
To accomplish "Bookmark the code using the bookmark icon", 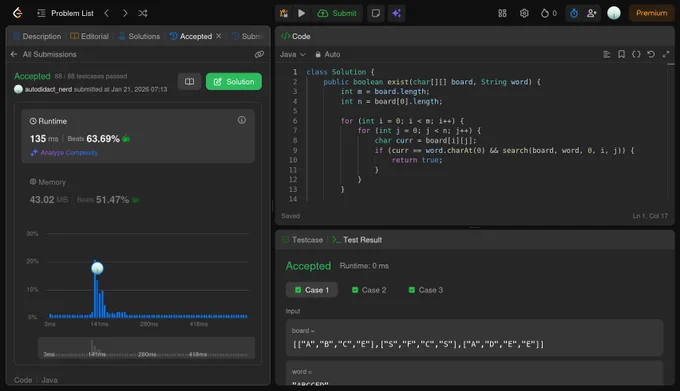I will (x=621, y=54).
